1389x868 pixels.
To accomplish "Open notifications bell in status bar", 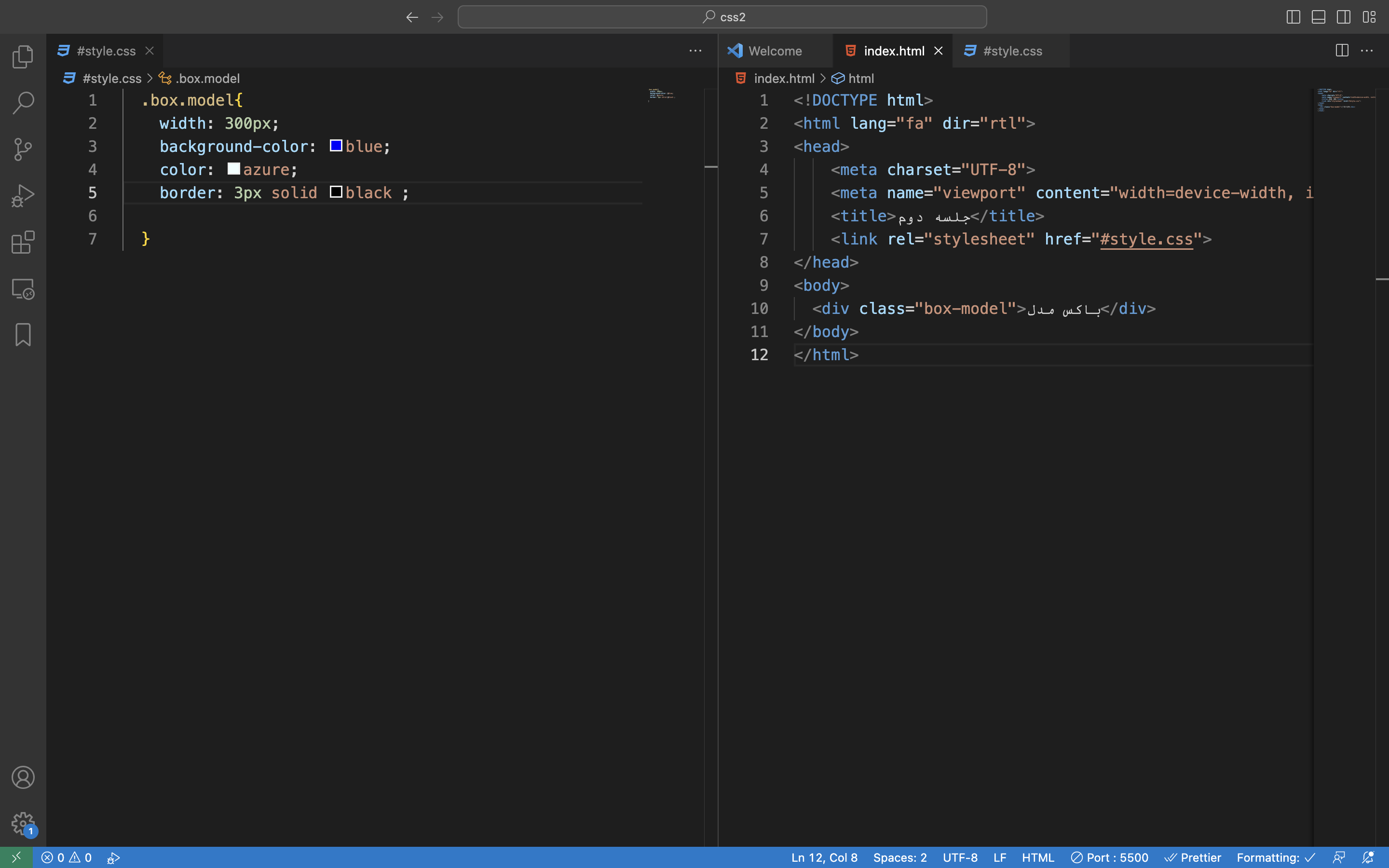I will point(1368,857).
